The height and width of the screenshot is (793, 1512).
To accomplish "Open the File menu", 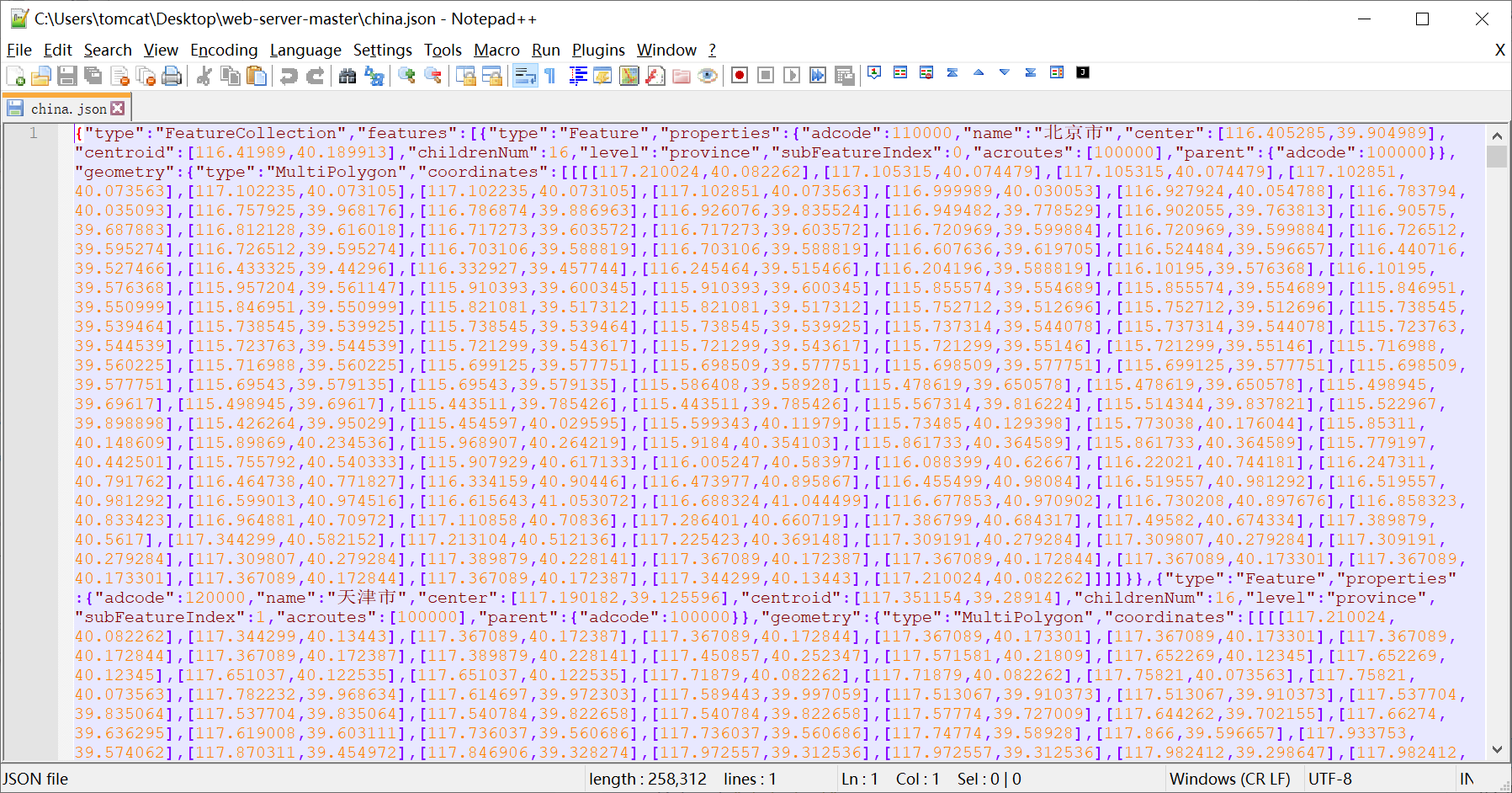I will [19, 51].
